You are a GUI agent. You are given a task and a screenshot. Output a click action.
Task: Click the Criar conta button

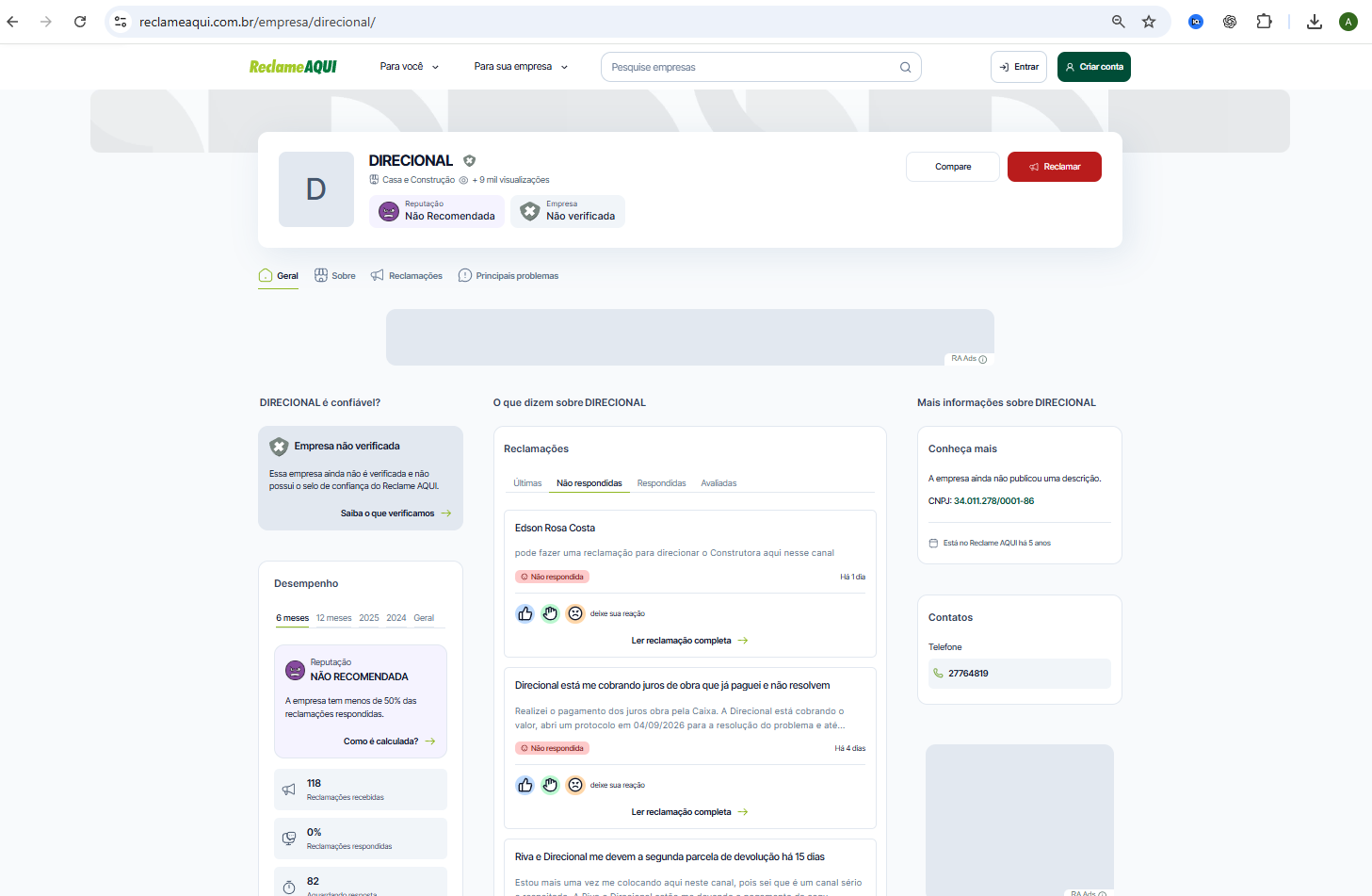click(x=1094, y=67)
